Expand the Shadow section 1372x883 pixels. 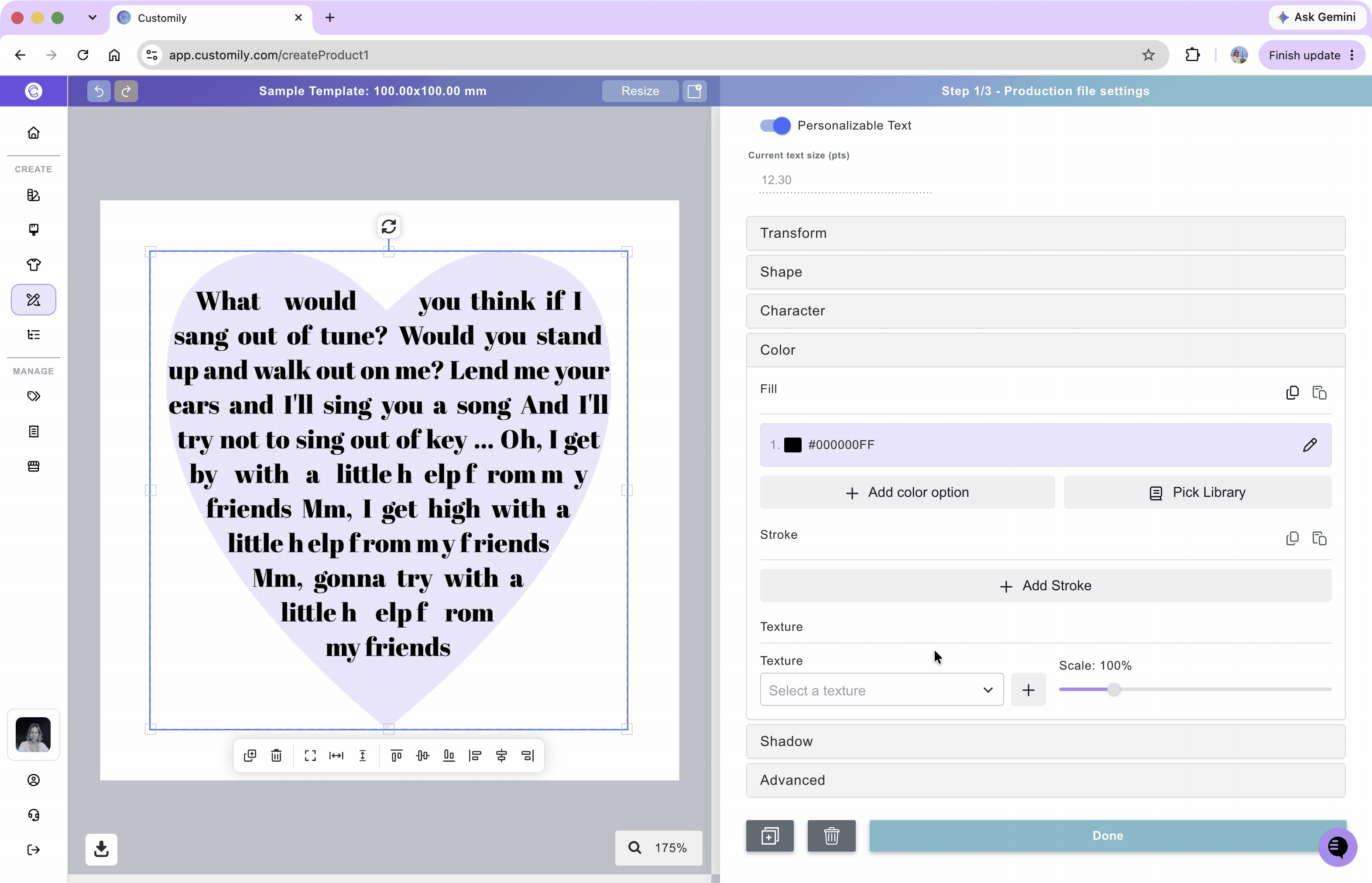tap(1046, 741)
